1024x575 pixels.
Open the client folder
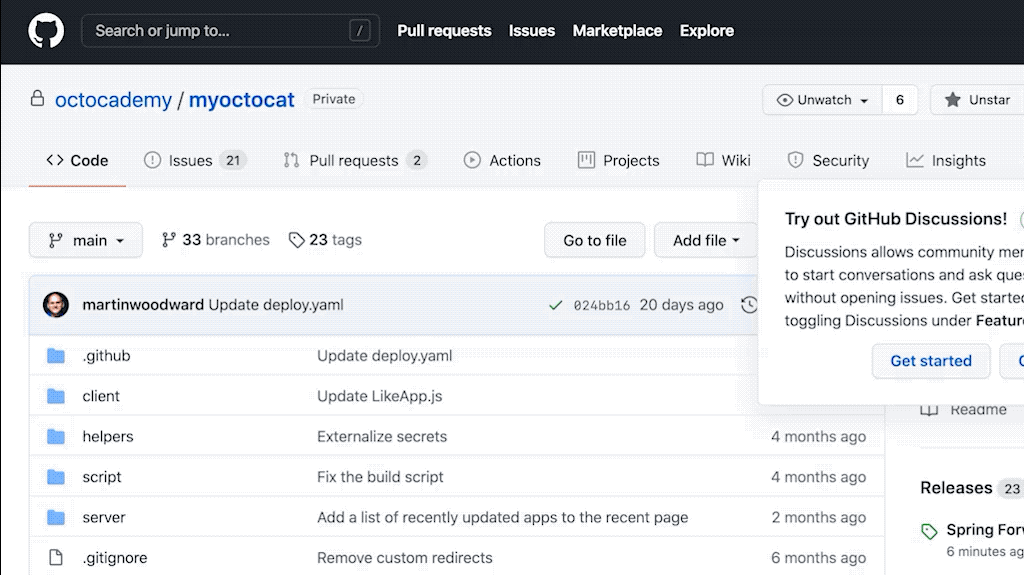pos(101,396)
